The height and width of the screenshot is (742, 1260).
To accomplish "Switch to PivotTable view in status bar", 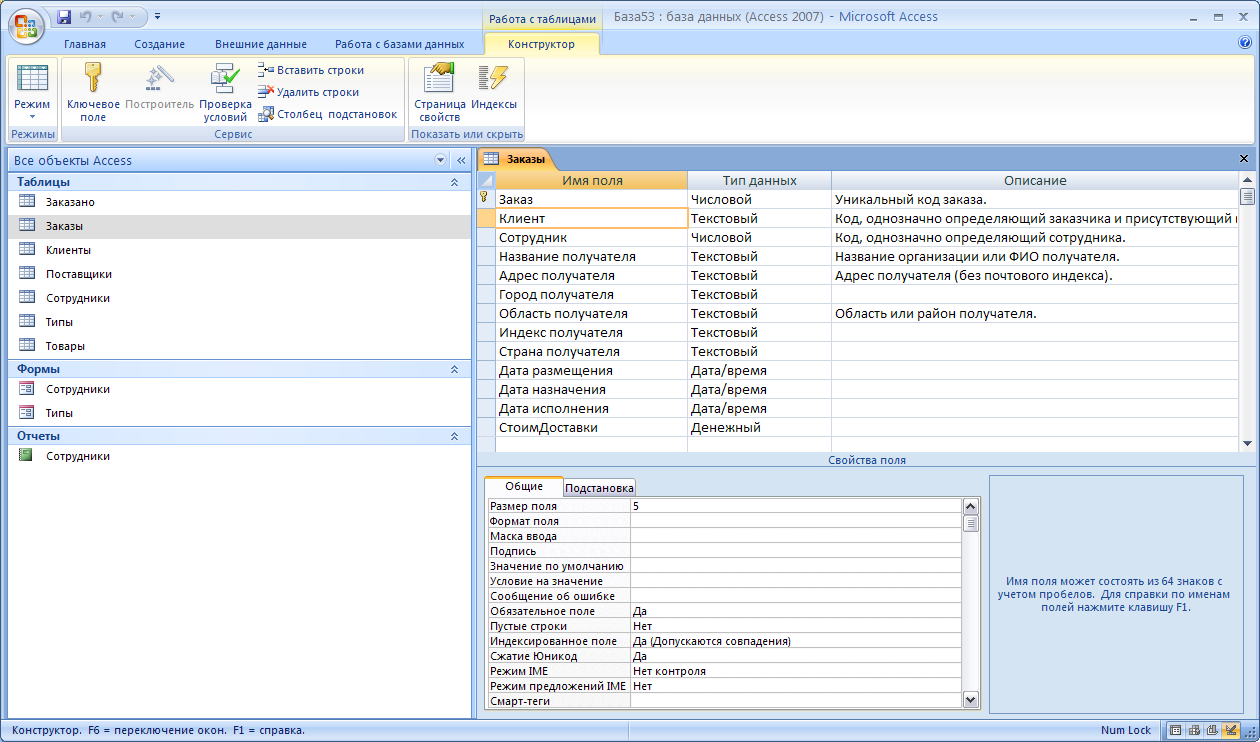I will [x=1194, y=731].
